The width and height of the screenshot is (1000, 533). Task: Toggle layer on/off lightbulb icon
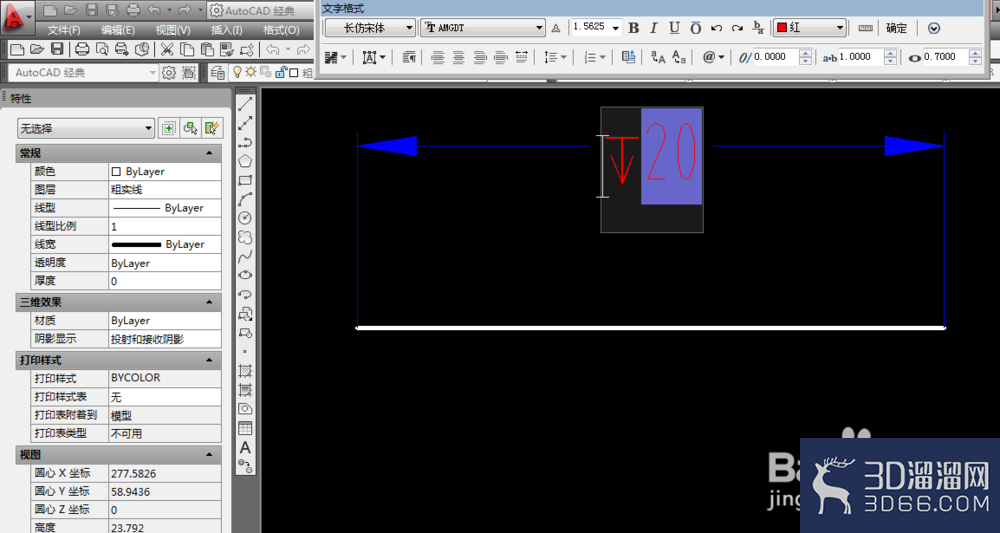[238, 72]
